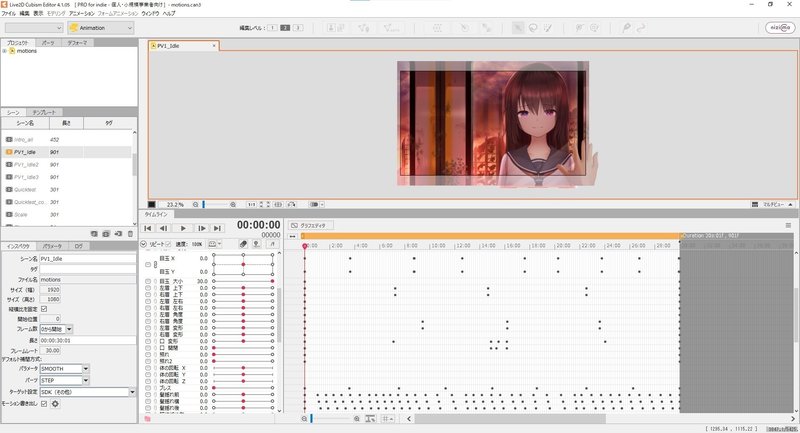Click the import scene arrow icon

(x=118, y=234)
